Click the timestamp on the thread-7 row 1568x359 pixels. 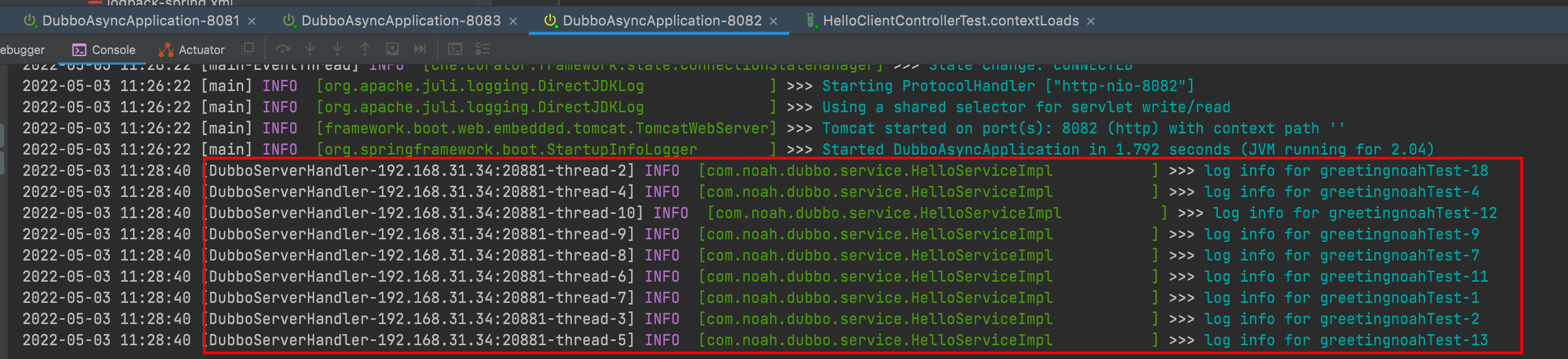tap(106, 298)
